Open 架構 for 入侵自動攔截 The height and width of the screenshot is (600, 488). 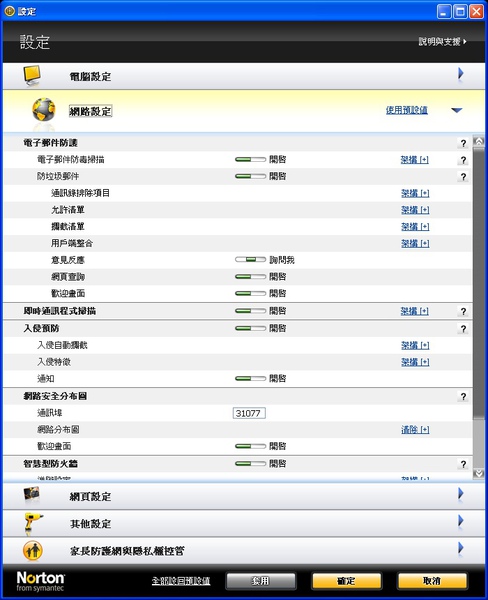(415, 346)
